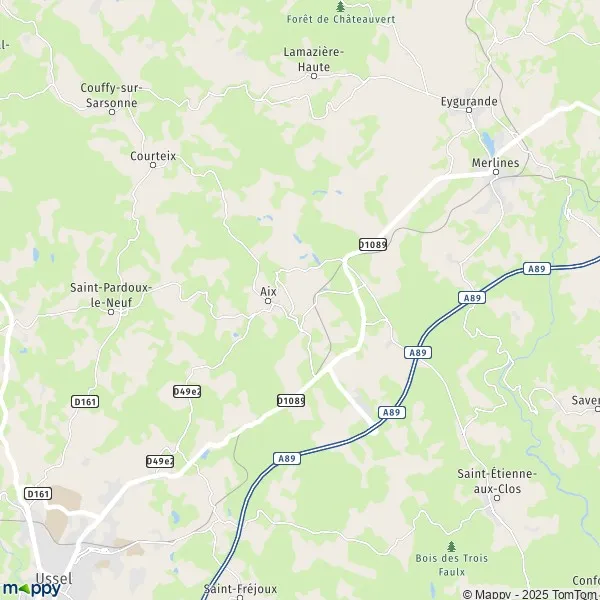Click the Lamazière-Haute town marker
Image resolution: width=600 pixels, height=600 pixels.
click(314, 76)
